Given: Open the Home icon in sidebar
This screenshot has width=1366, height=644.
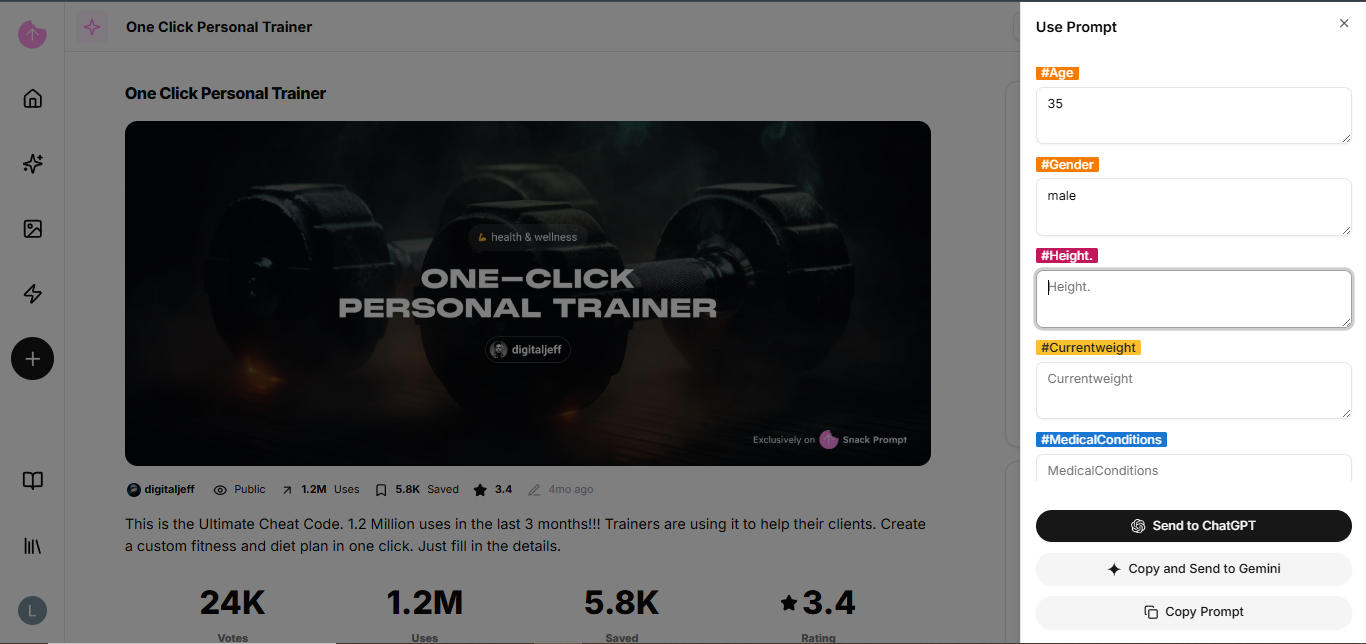Looking at the screenshot, I should pyautogui.click(x=33, y=98).
